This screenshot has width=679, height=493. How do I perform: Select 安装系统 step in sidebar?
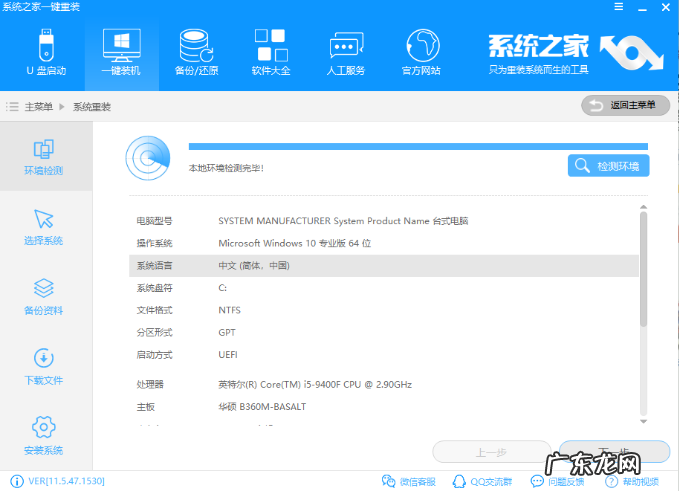pos(44,437)
